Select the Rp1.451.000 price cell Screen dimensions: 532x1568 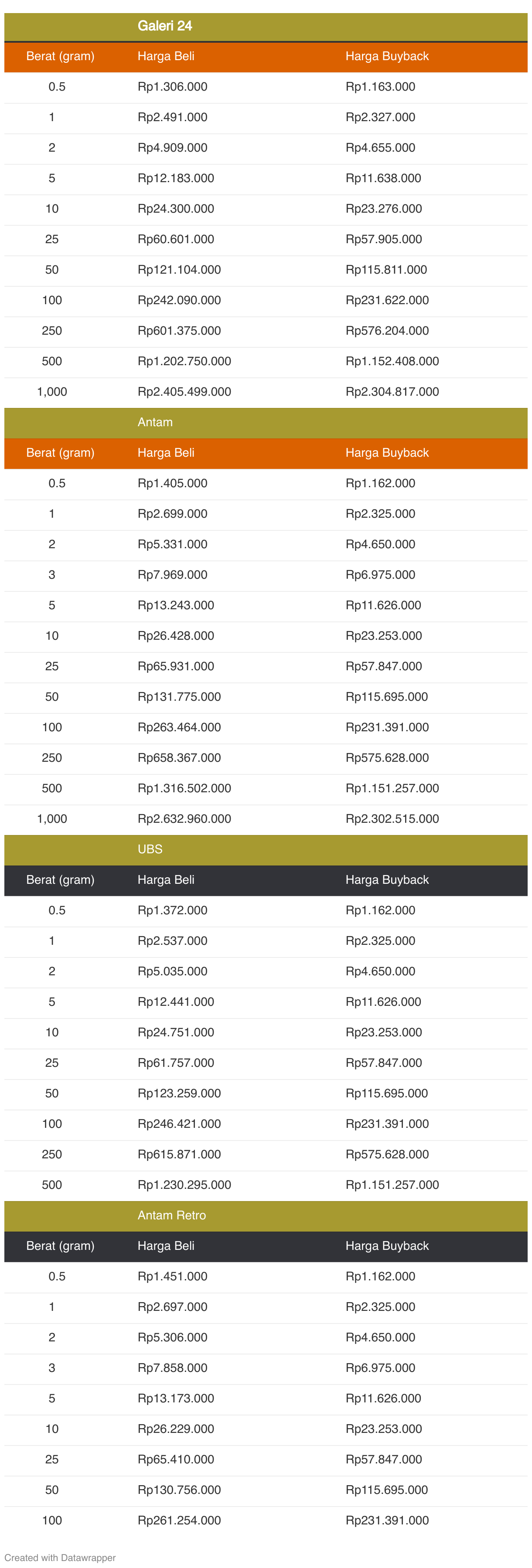tap(172, 1276)
